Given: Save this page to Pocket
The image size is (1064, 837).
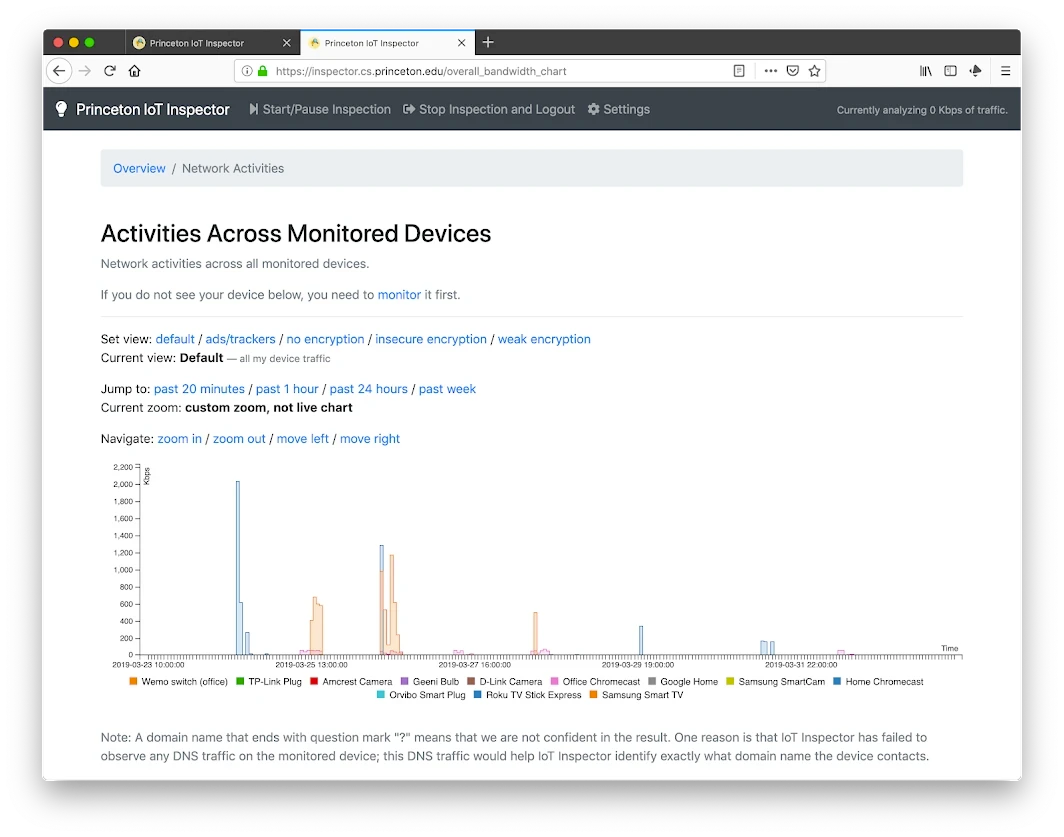Looking at the screenshot, I should tap(793, 71).
